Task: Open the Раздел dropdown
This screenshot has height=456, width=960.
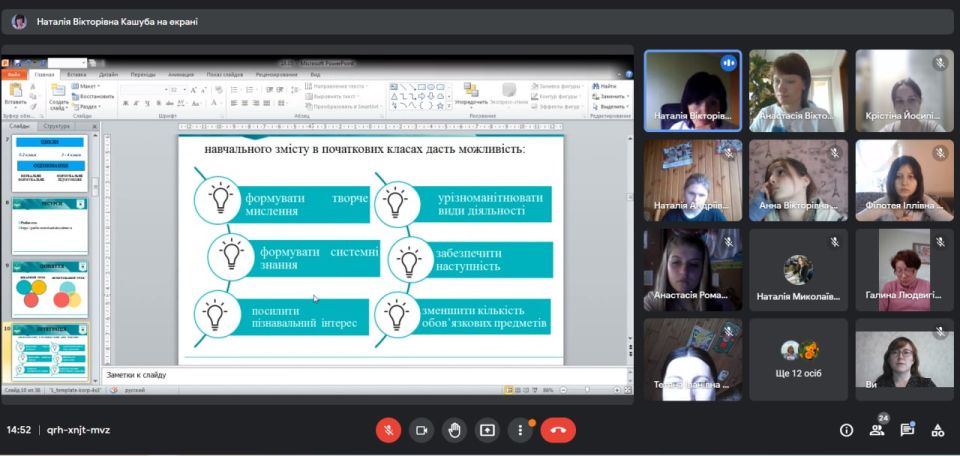Action: click(86, 106)
